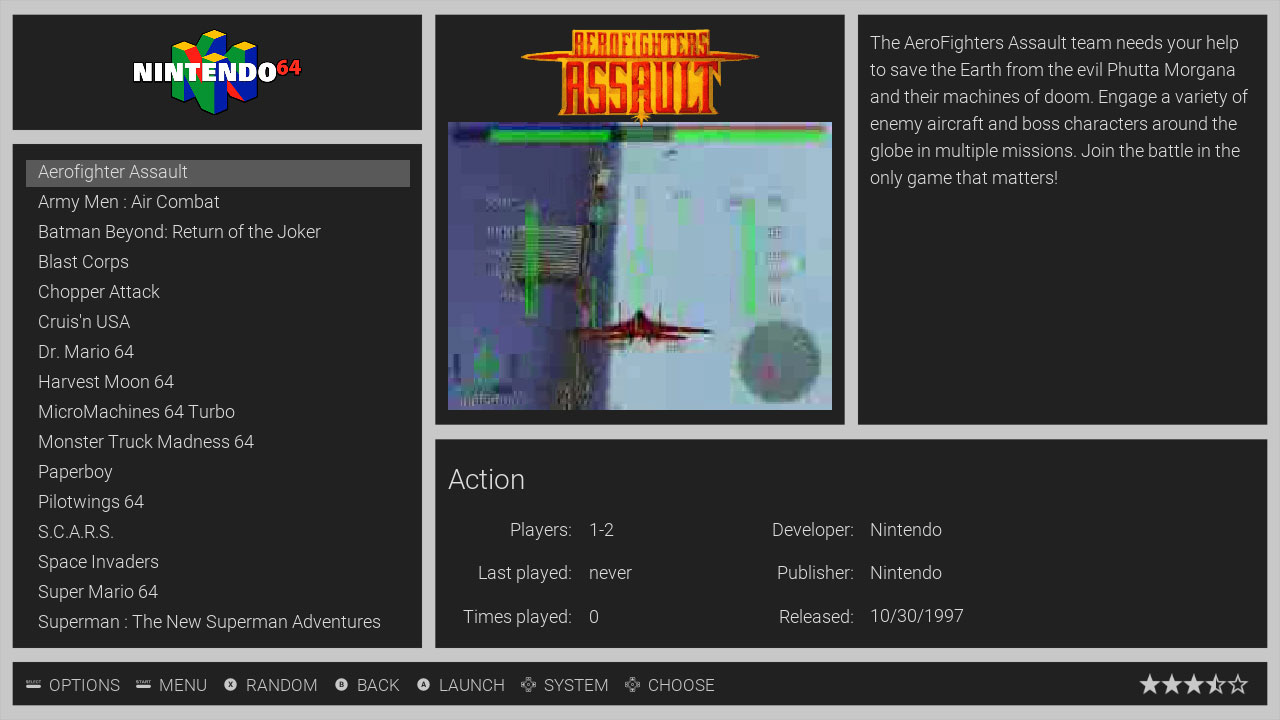Click the D-pad icon beside SYSTEM
Screen dimensions: 1280x720
[x=529, y=685]
